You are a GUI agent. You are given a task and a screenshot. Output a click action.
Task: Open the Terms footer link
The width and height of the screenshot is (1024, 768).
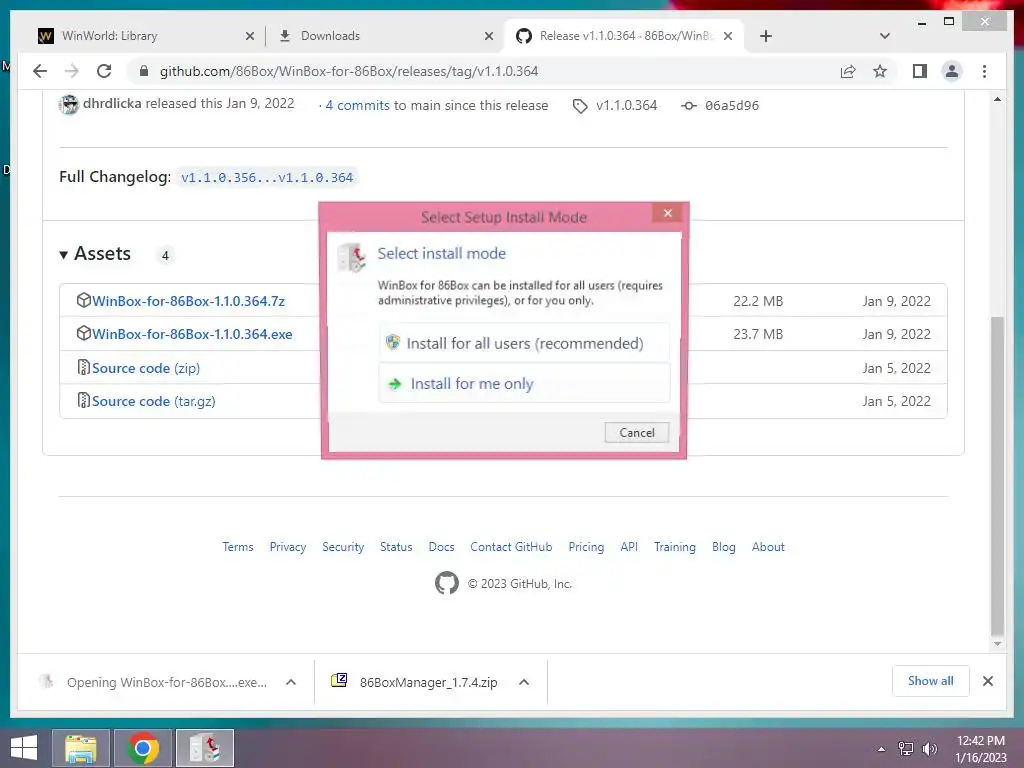pos(238,547)
